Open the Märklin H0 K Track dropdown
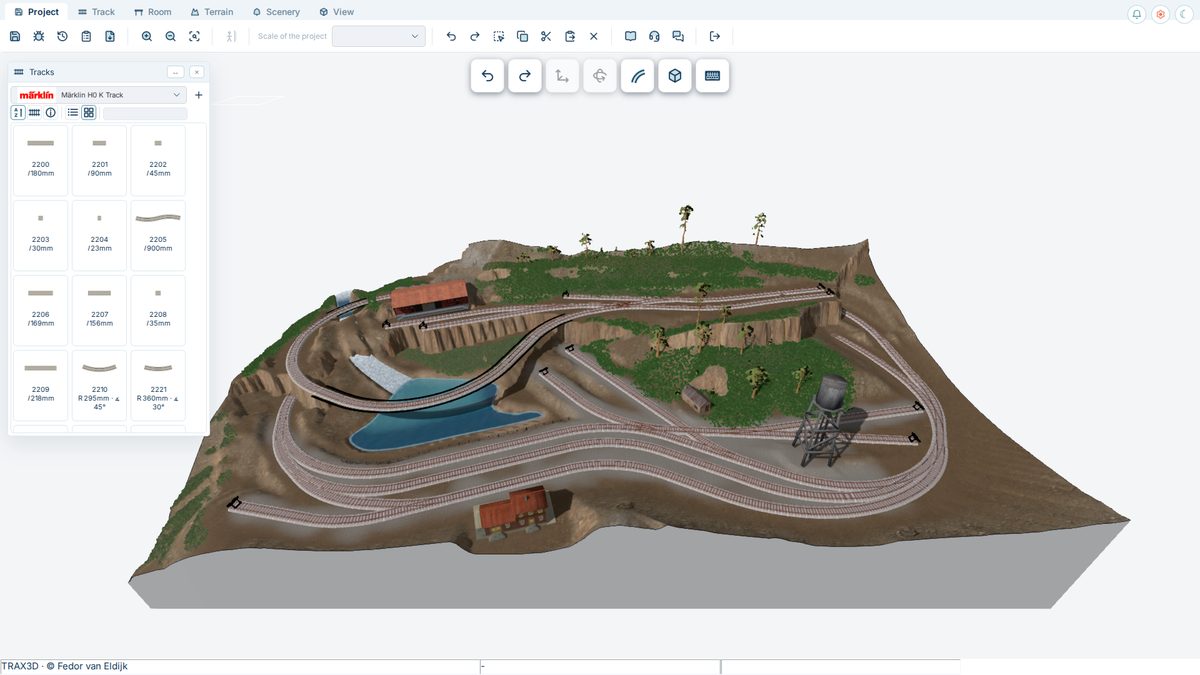1200x675 pixels. coord(99,95)
